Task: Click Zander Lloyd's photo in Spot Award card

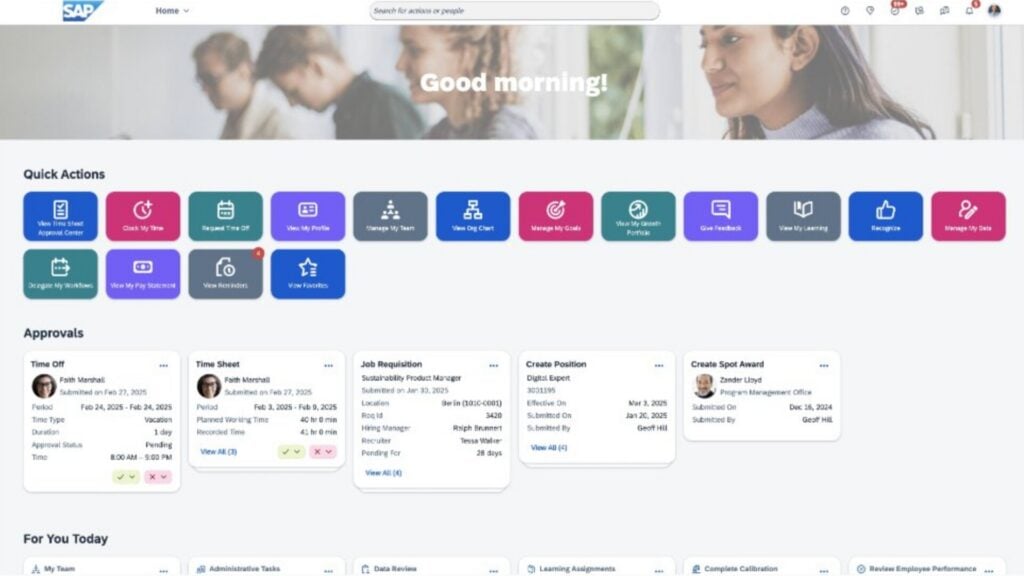Action: (x=704, y=386)
